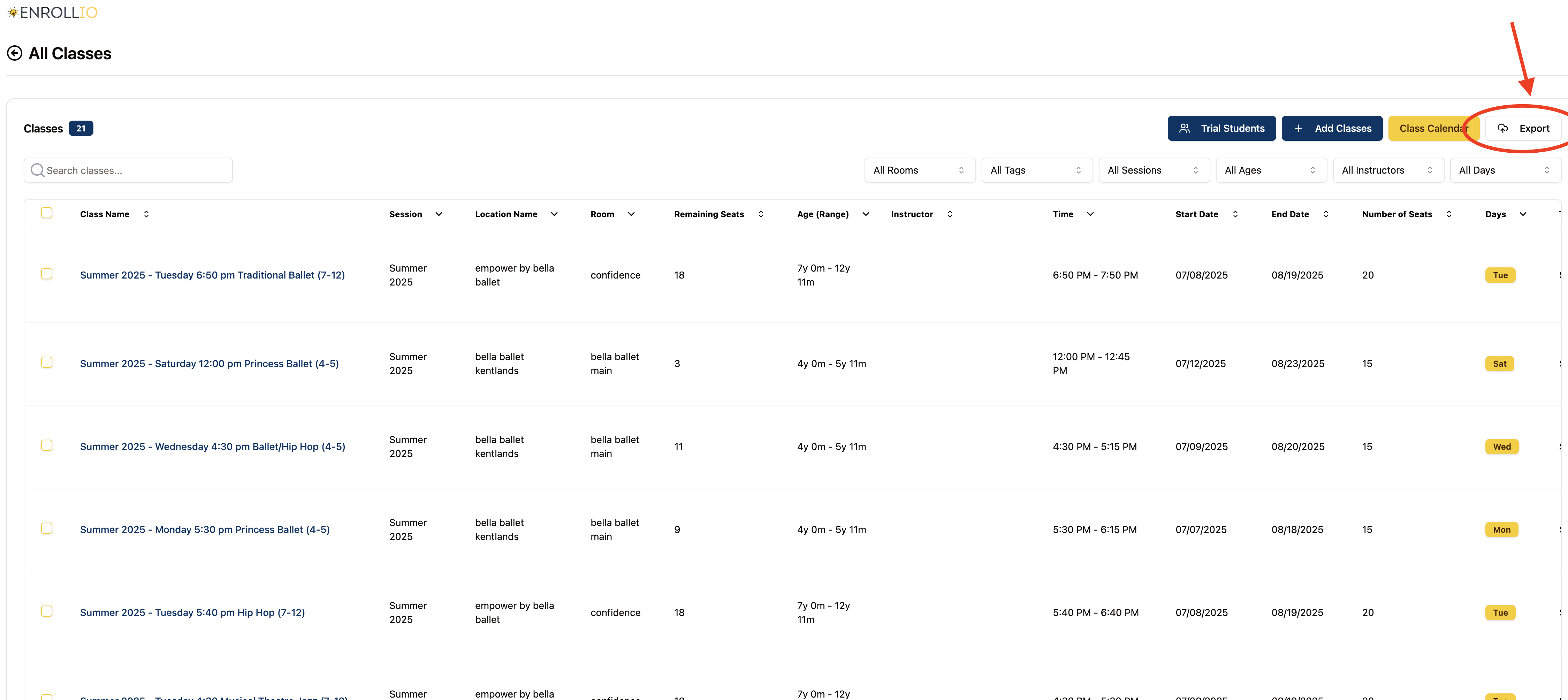The image size is (1568, 700).
Task: Open Wednesday 4:30 pm Ballet/Hip Hop class
Action: coord(212,447)
